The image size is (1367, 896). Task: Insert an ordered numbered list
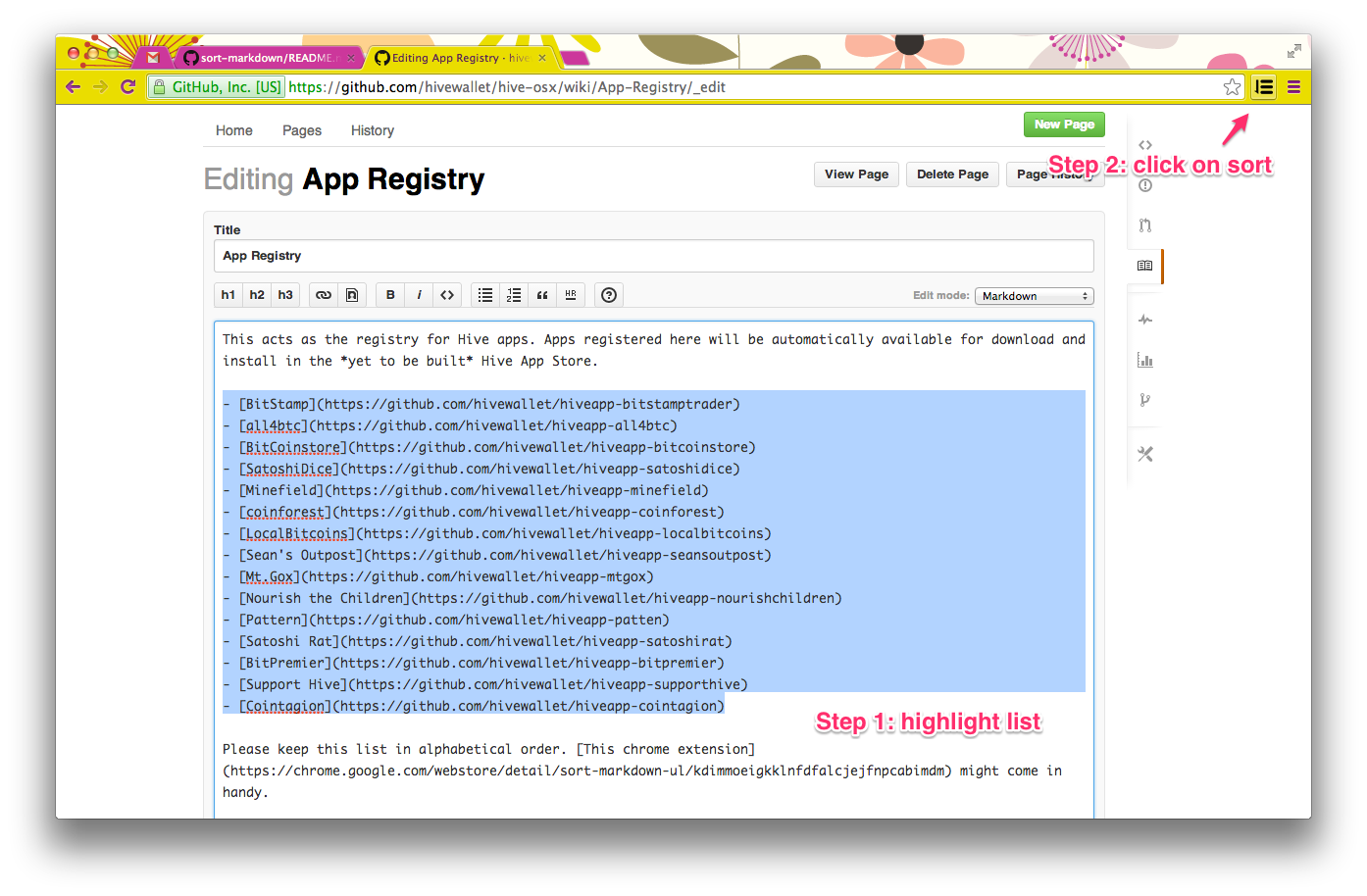click(514, 295)
